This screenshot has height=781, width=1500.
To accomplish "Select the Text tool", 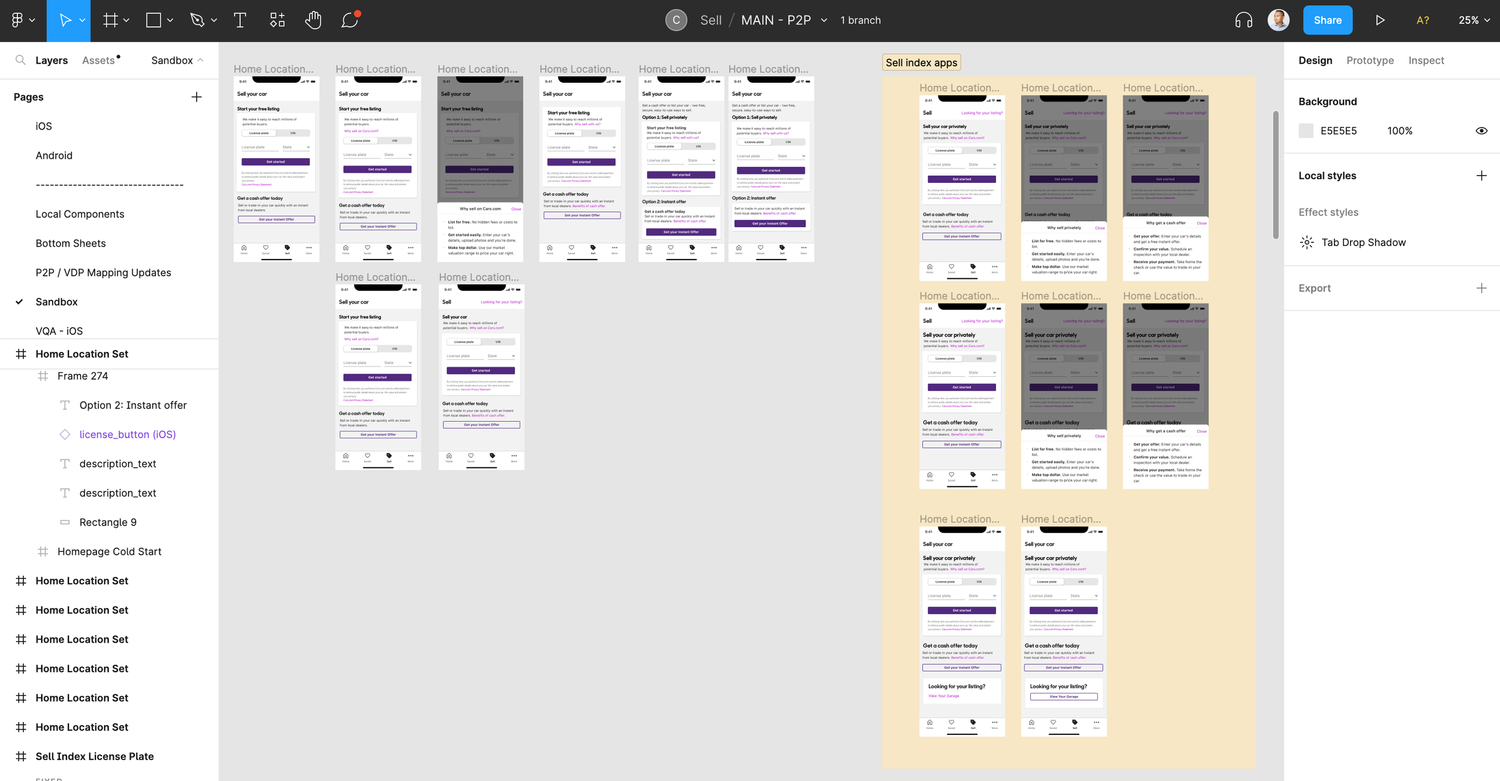I will pos(240,20).
